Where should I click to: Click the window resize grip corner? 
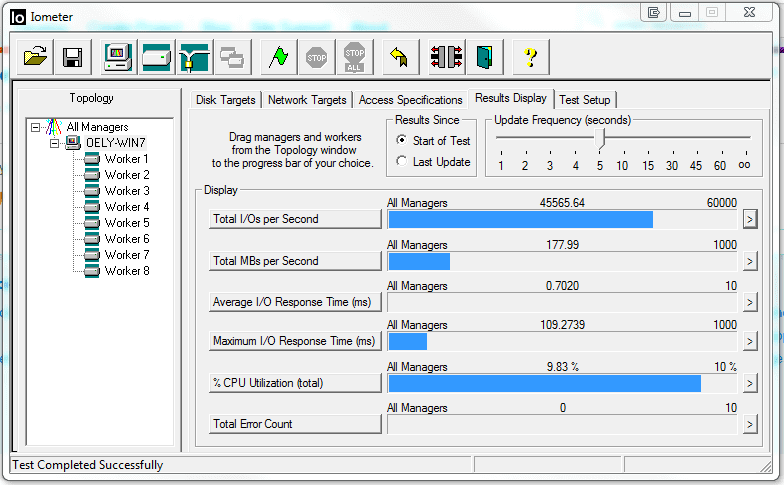tap(766, 466)
